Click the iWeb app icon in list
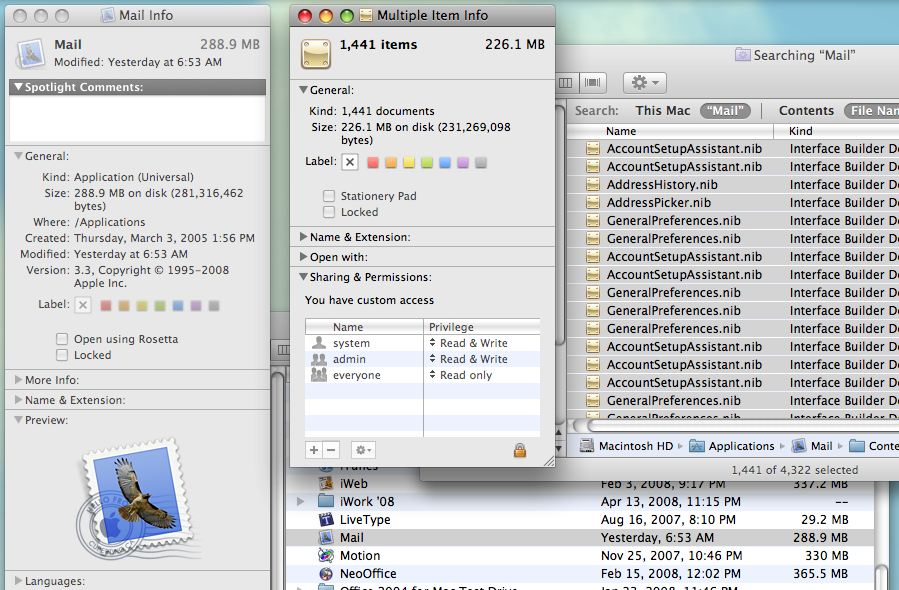Screen dimensions: 899x590 pos(326,483)
